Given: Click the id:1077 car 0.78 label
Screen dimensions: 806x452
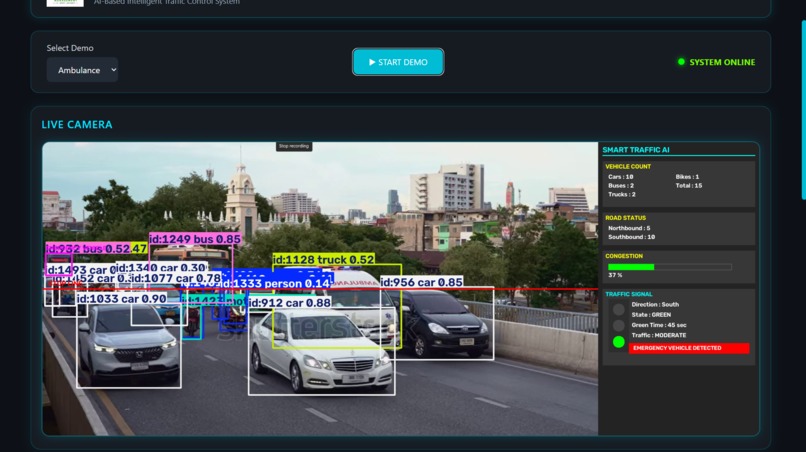Looking at the screenshot, I should pyautogui.click(x=176, y=278).
